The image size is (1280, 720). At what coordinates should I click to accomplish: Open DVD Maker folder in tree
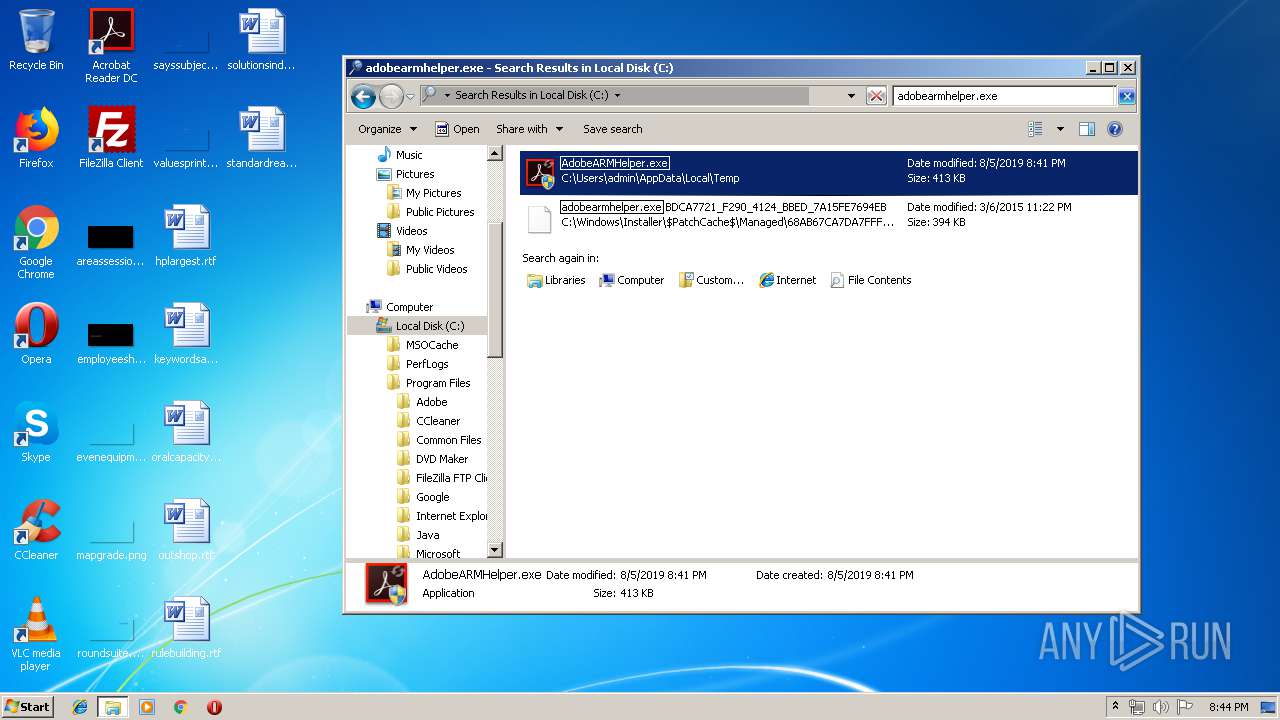[x=432, y=459]
